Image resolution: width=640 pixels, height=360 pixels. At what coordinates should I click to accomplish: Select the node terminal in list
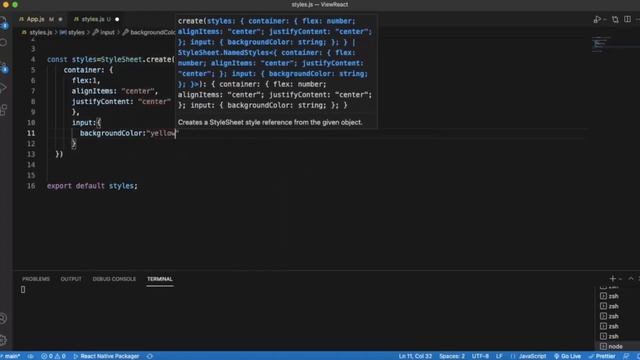[x=616, y=346]
